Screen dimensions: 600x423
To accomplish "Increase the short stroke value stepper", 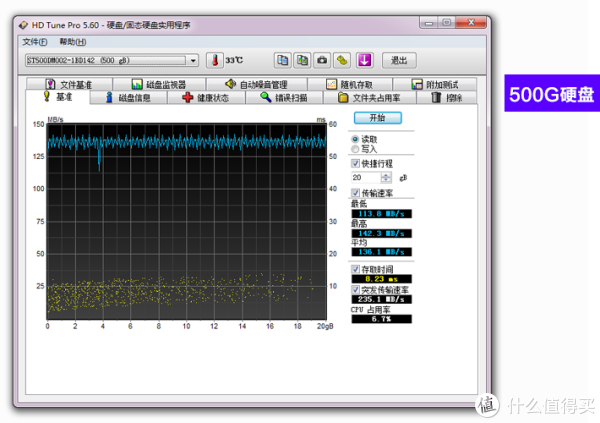I will [386, 175].
